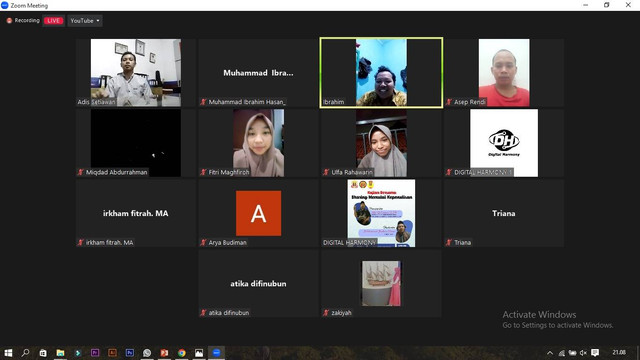Click the large 'irkham fitrah. MA' tile name
This screenshot has width=640, height=360.
(136, 213)
